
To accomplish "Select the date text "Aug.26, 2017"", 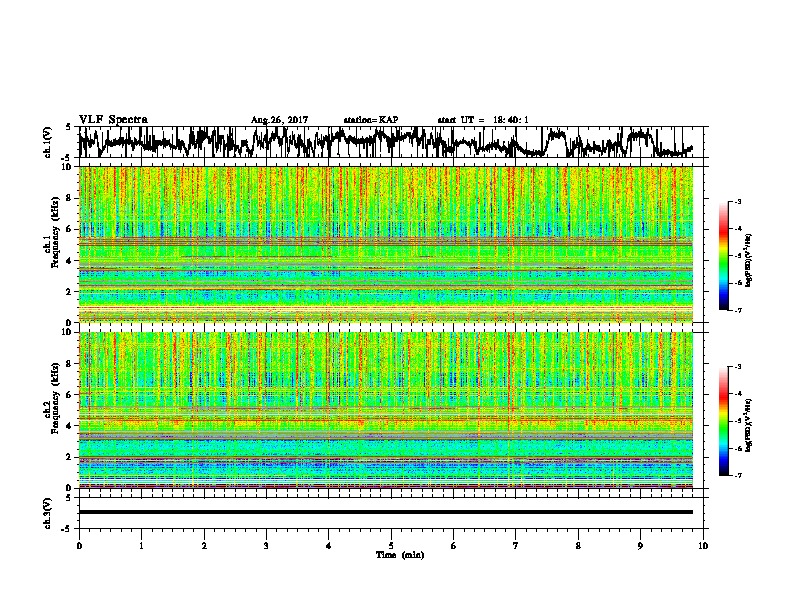I will [279, 120].
